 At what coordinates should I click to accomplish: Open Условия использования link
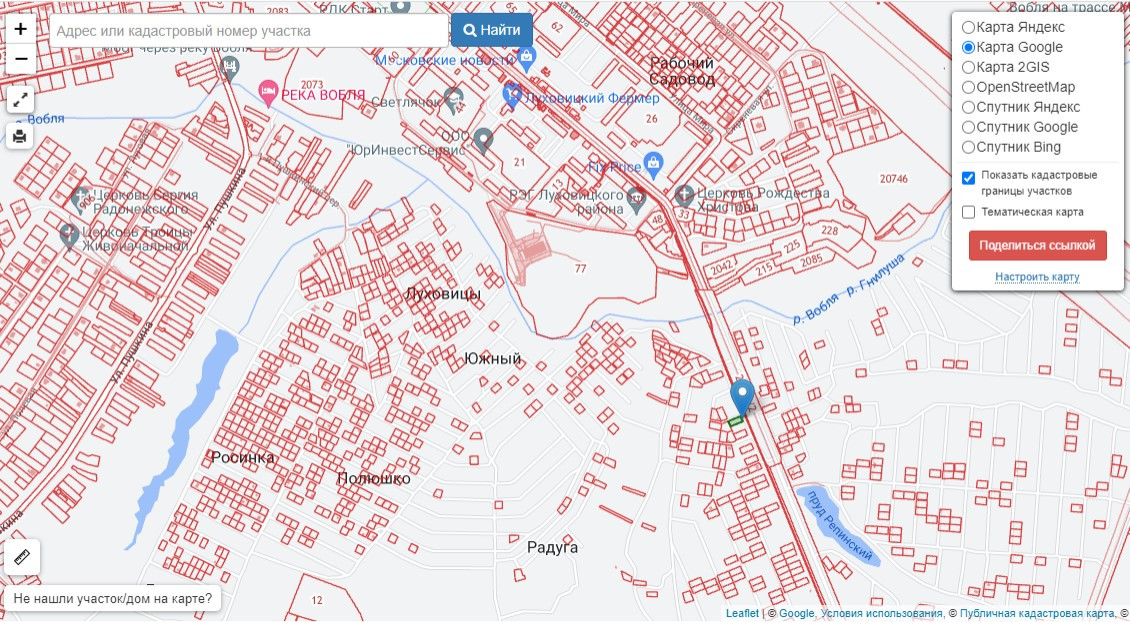click(881, 613)
